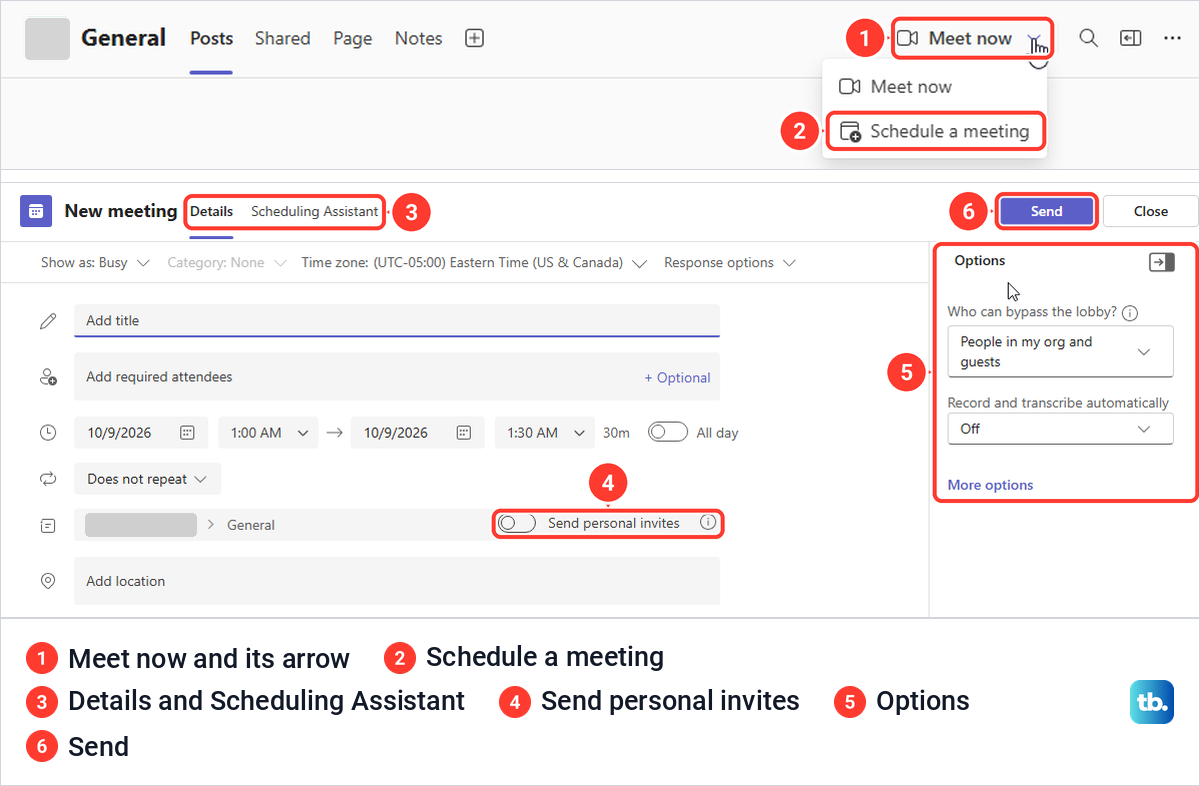Expand the Meet now dropdown arrow

click(1036, 39)
